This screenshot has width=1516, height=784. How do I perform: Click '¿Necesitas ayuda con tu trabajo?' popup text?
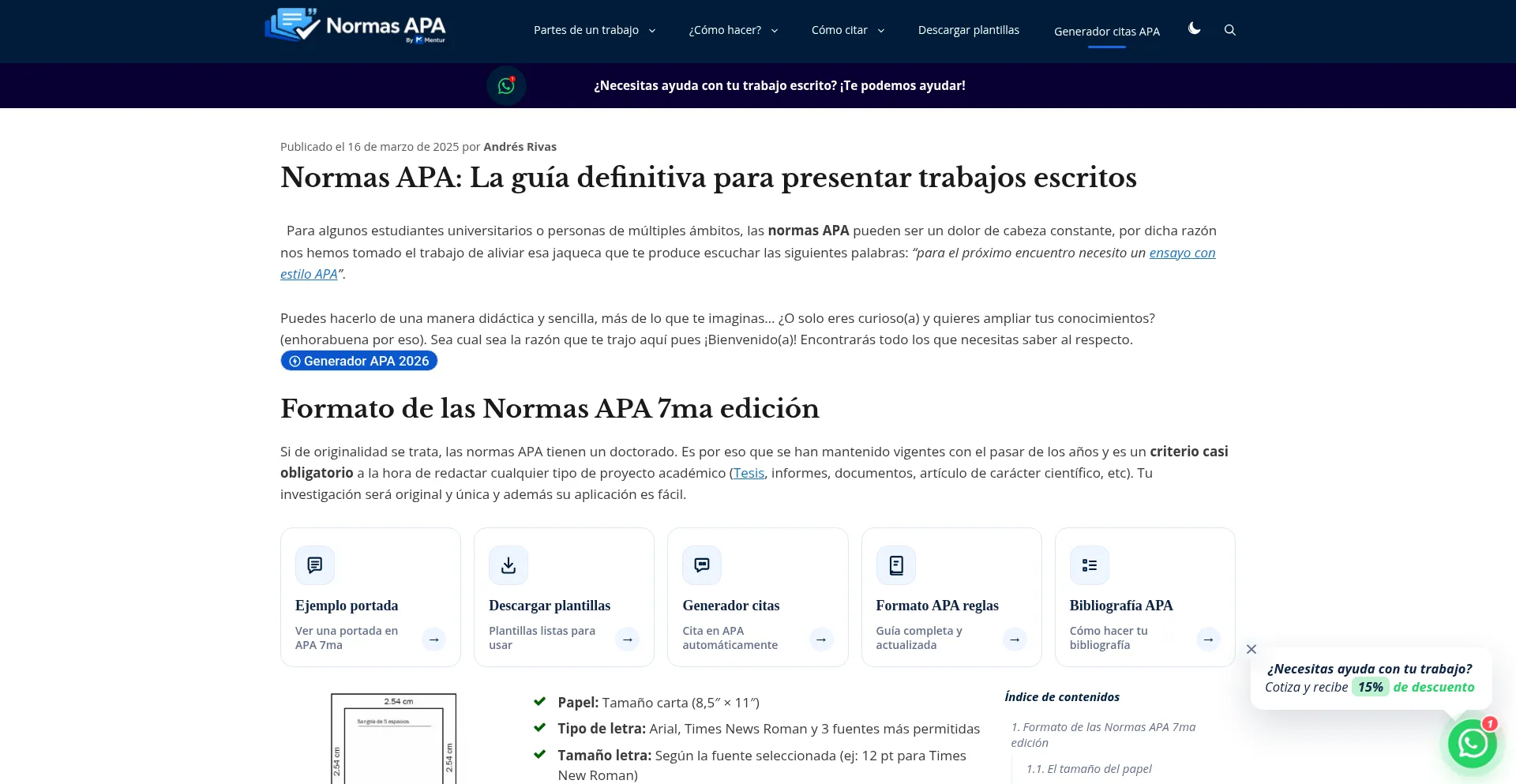pos(1370,669)
